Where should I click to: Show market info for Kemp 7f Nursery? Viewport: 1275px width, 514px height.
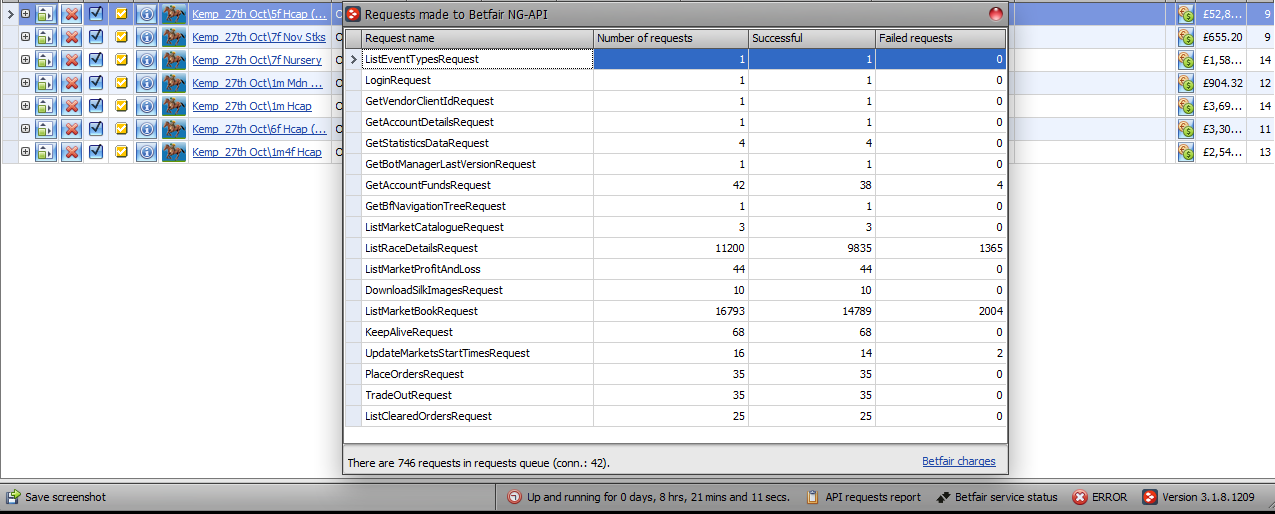click(146, 60)
